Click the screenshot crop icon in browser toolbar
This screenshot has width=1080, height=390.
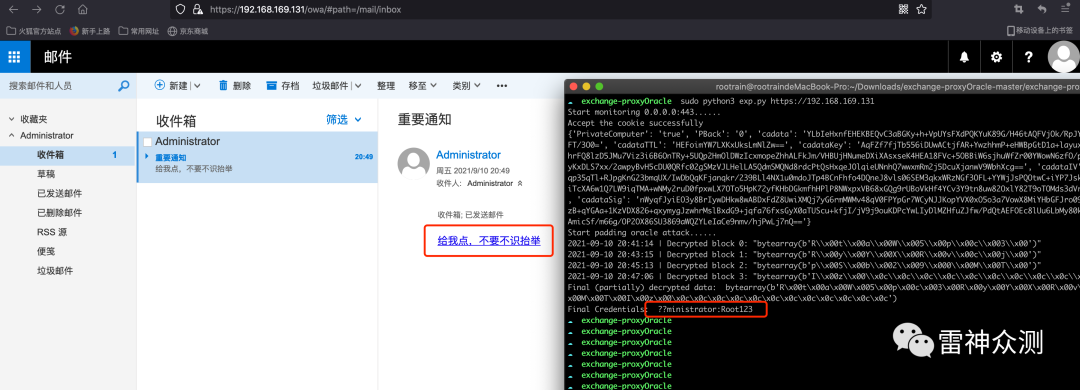[x=1018, y=9]
